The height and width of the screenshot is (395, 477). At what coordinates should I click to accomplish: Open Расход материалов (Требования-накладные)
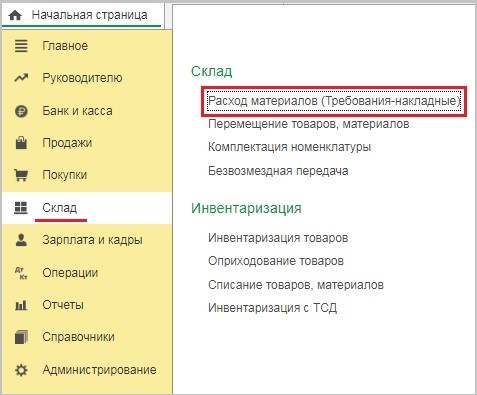pos(334,101)
